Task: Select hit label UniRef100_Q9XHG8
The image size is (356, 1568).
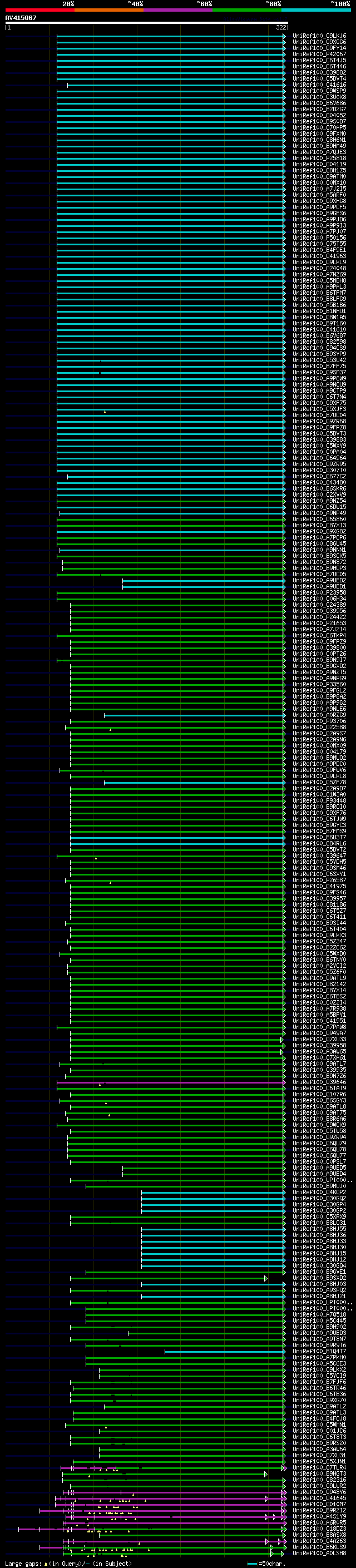Action: tap(319, 201)
